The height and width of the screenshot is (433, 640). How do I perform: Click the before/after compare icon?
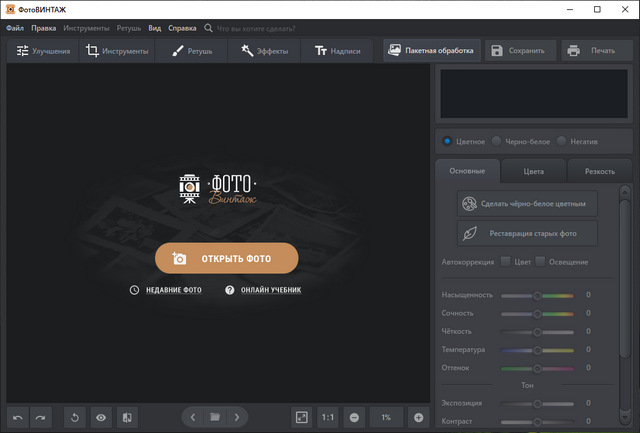pos(127,417)
